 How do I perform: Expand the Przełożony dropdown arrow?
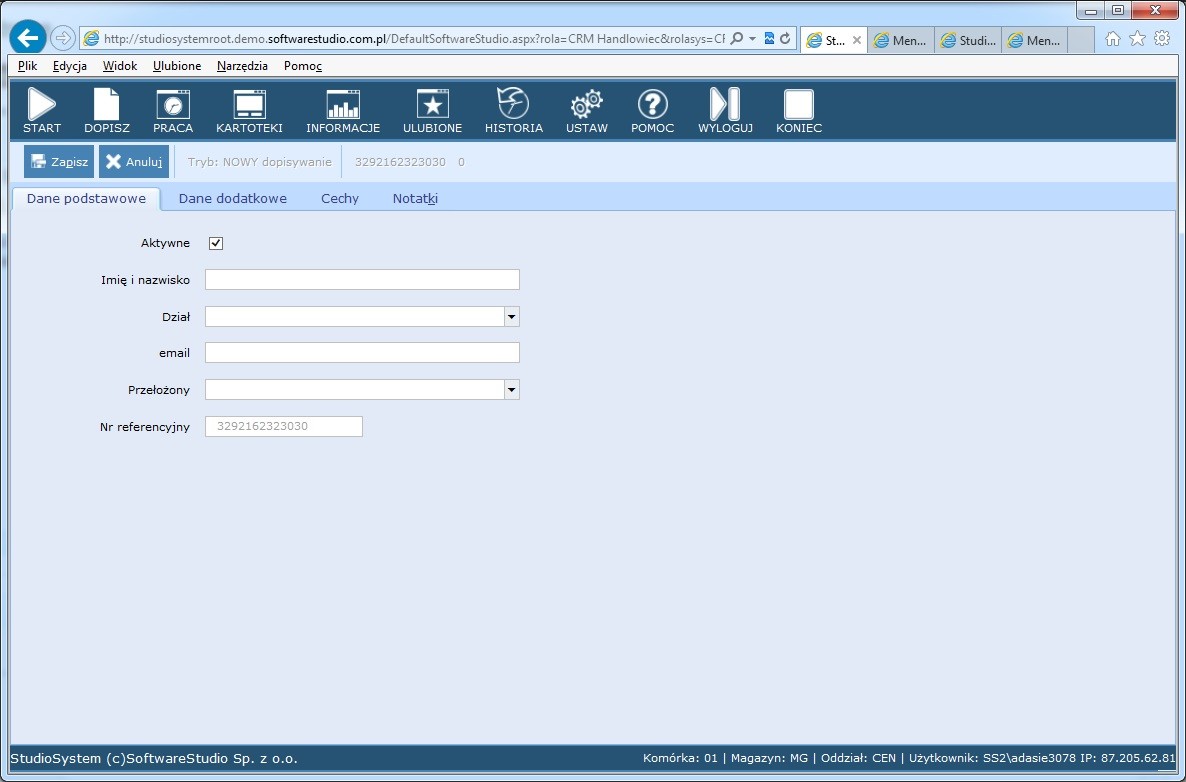[x=511, y=390]
